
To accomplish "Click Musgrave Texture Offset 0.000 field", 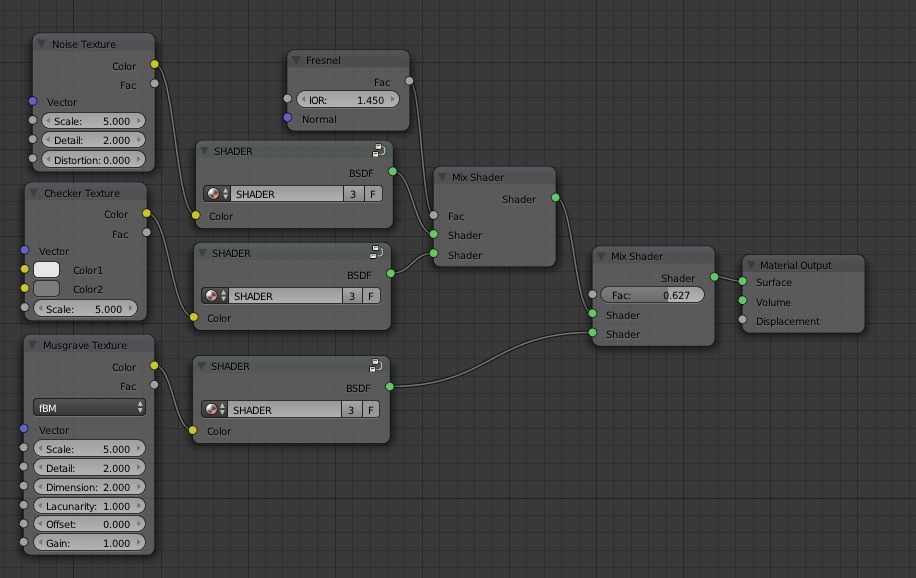I will point(89,524).
